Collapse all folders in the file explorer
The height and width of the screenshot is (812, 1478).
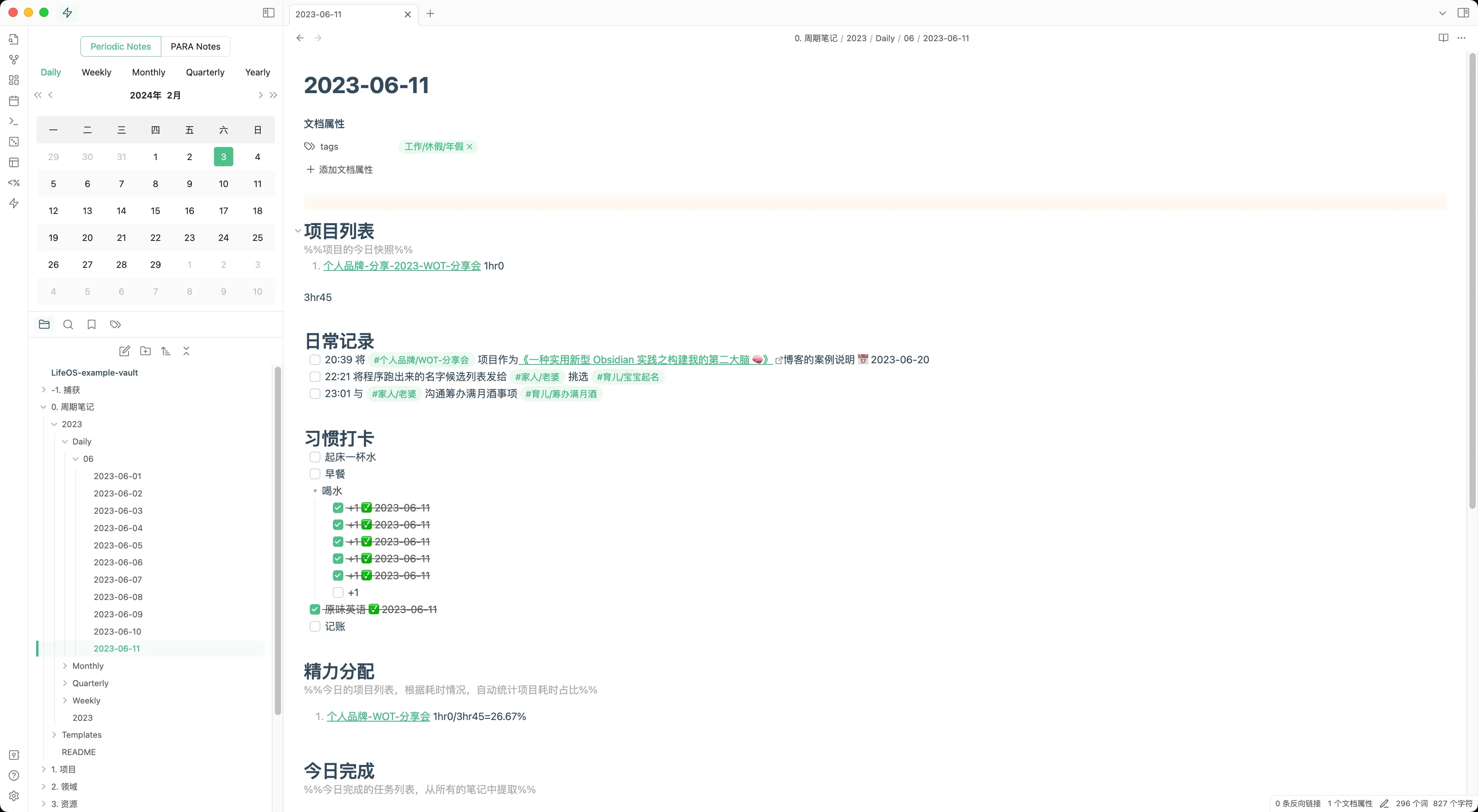click(186, 351)
